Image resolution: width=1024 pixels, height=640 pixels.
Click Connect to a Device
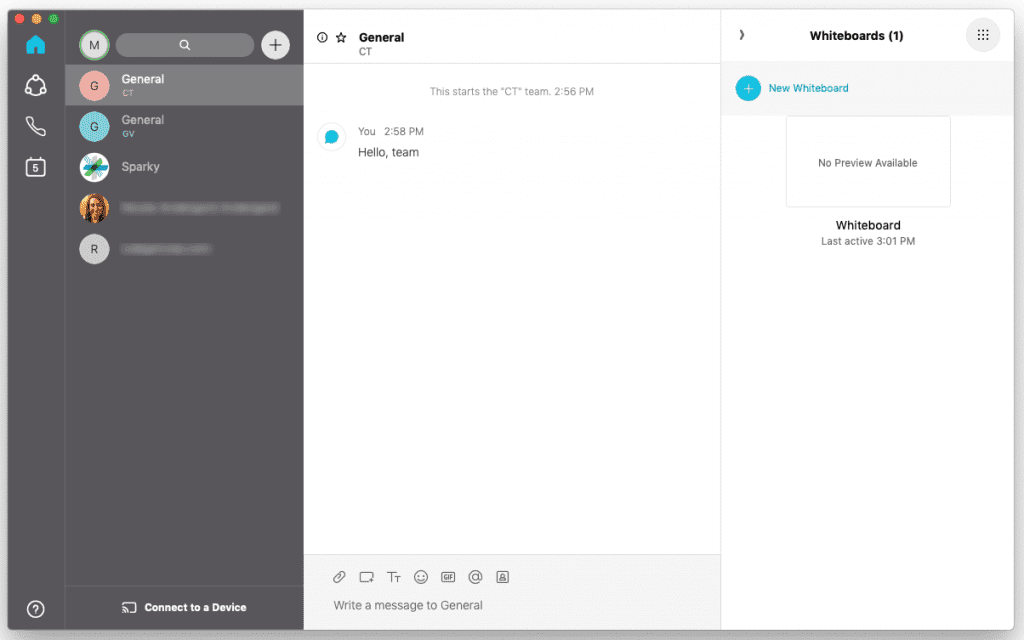pyautogui.click(x=184, y=607)
